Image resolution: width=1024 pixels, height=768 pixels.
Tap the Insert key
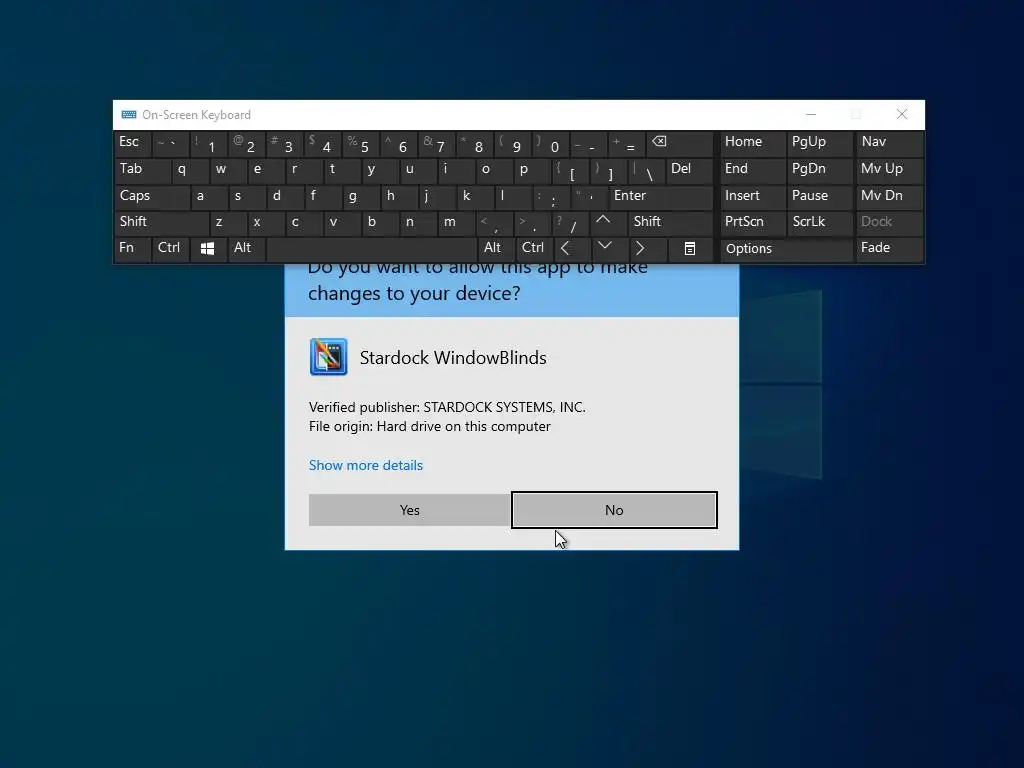coord(752,196)
